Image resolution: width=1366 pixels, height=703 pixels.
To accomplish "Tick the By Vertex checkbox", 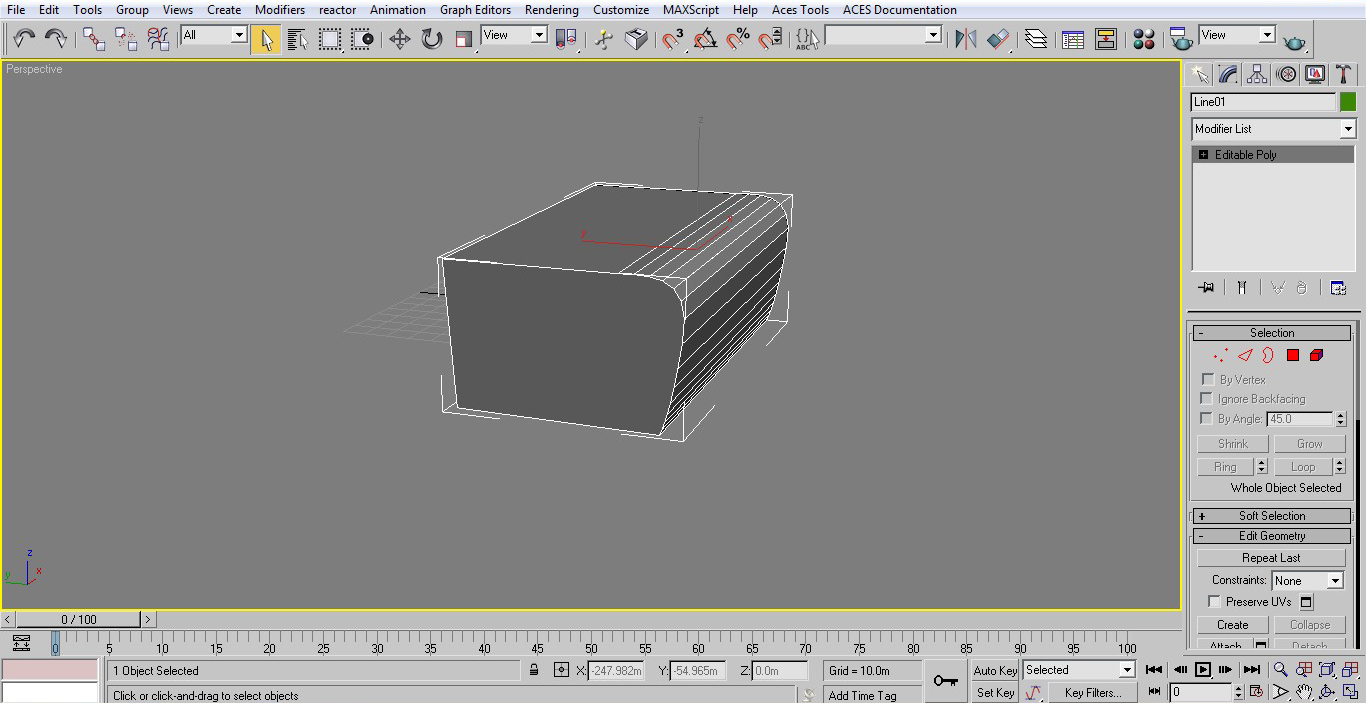I will click(1207, 380).
